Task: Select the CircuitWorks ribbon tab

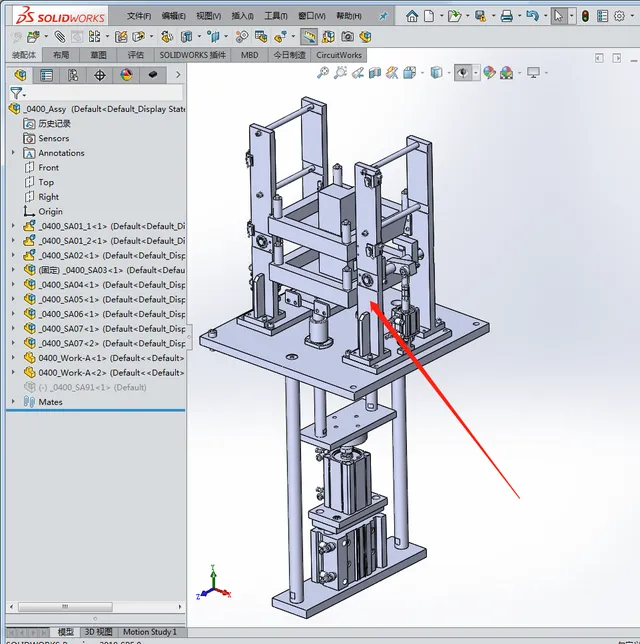Action: tap(339, 55)
